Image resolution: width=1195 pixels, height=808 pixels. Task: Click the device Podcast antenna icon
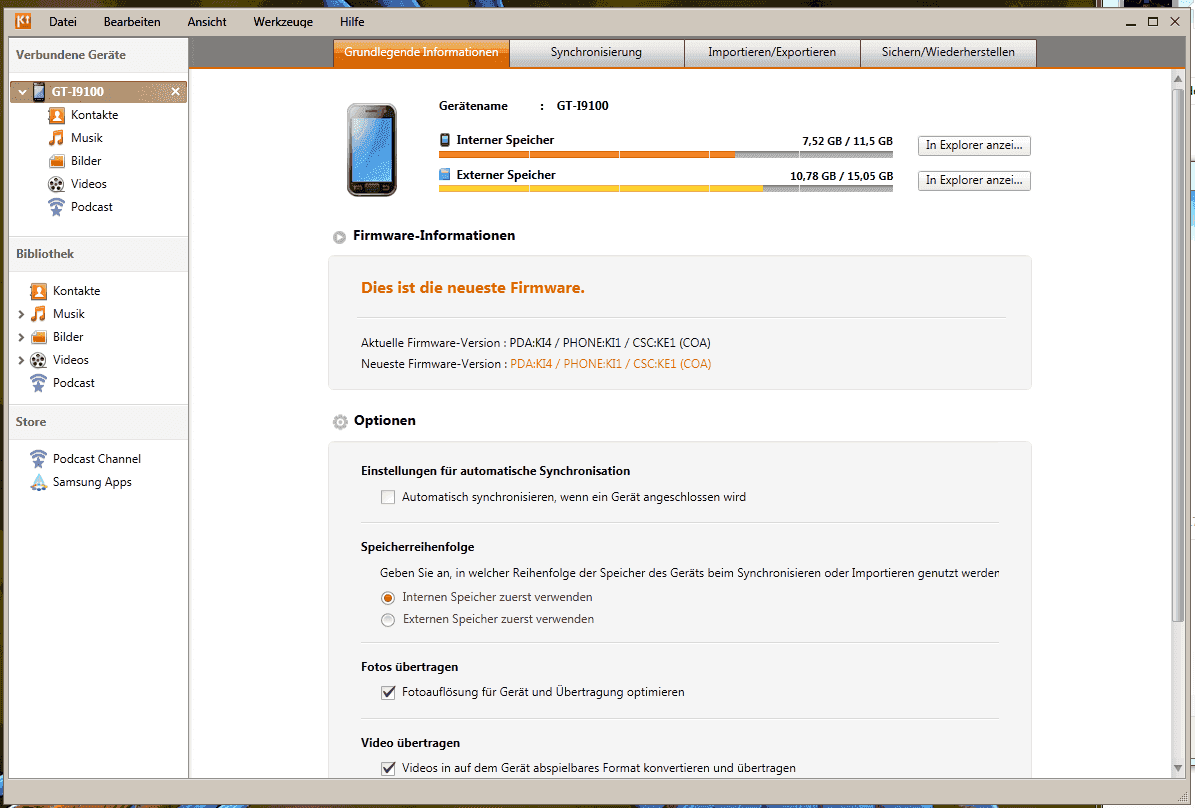point(56,207)
